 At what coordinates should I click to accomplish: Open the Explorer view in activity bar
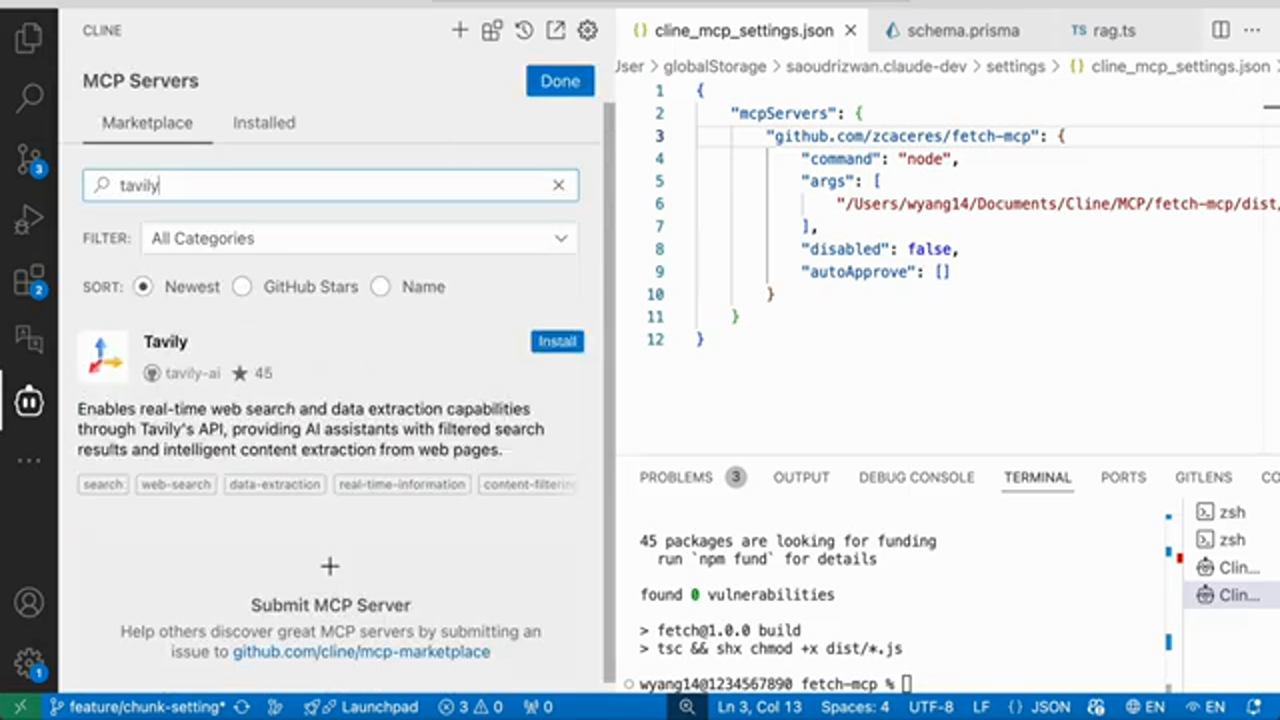pyautogui.click(x=29, y=38)
